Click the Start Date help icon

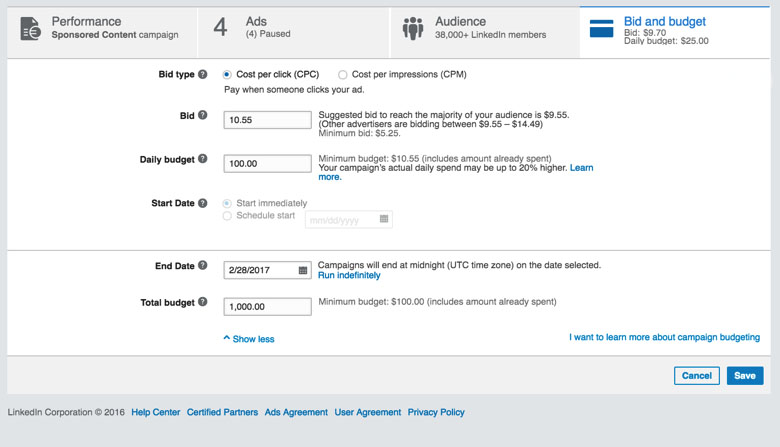[x=203, y=203]
